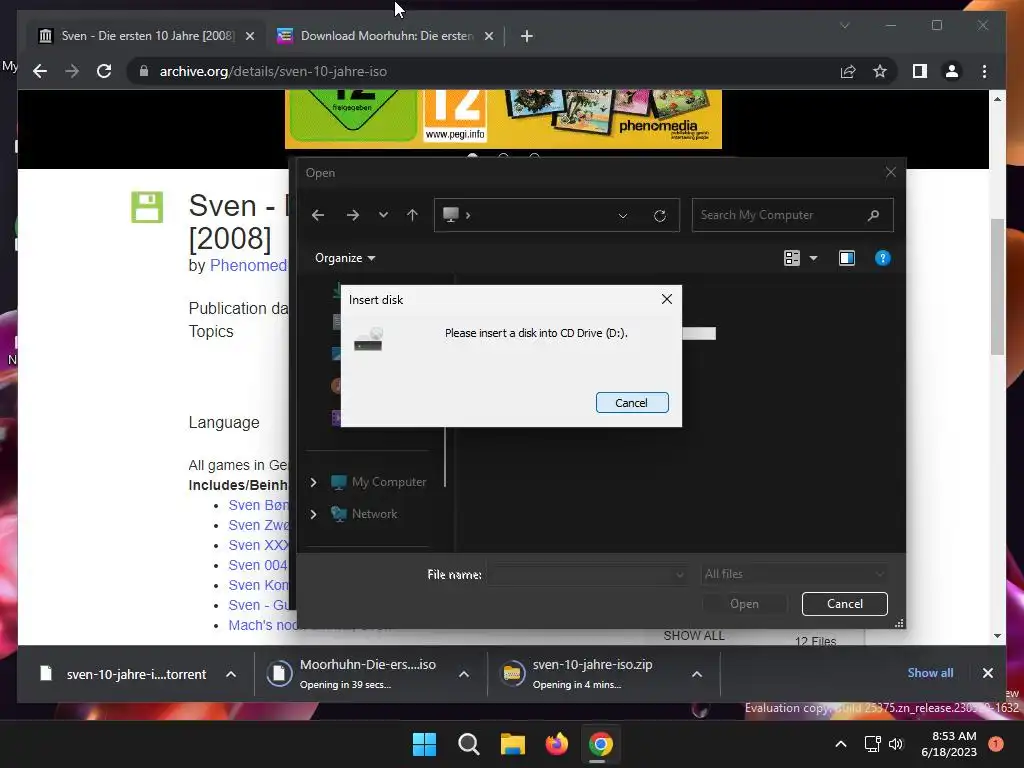Go up one folder level in Open dialog
The image size is (1024, 768).
click(412, 215)
